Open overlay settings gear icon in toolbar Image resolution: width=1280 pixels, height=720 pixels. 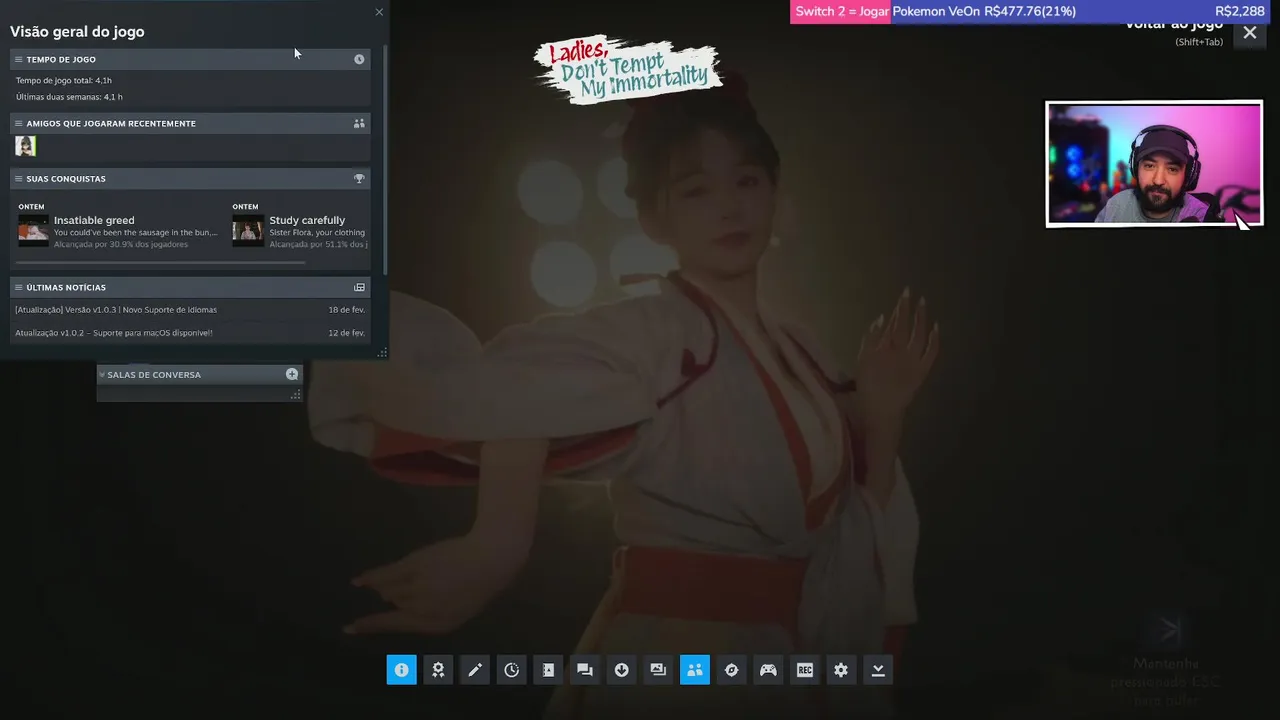click(x=841, y=670)
